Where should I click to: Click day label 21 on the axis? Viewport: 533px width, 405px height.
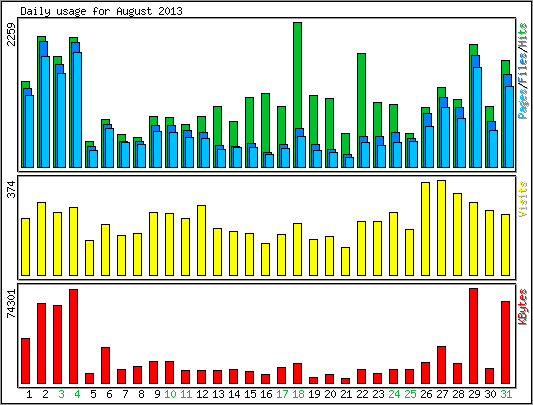pyautogui.click(x=346, y=394)
